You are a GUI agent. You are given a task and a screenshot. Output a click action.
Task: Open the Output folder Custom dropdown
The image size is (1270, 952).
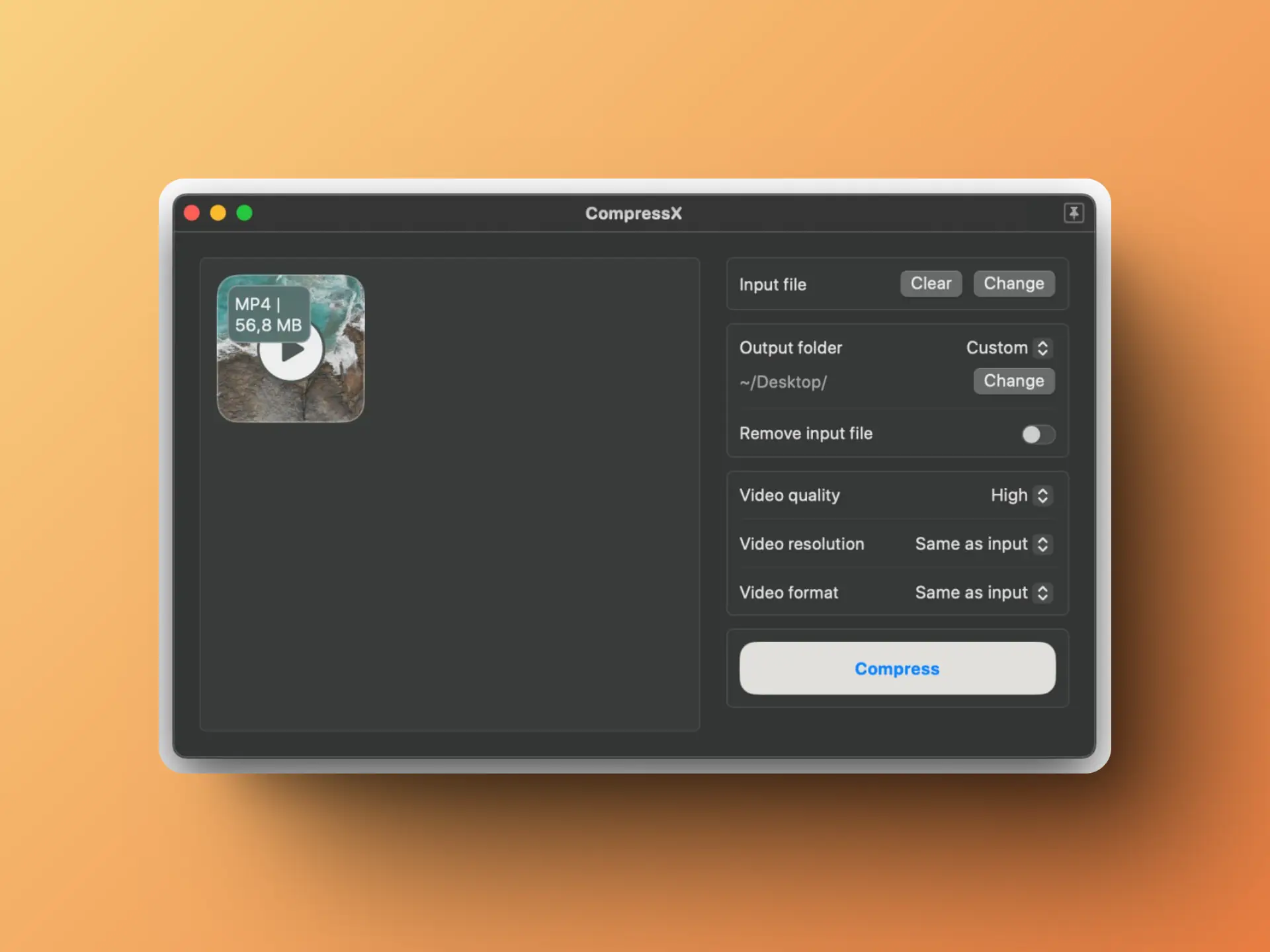click(x=1008, y=348)
